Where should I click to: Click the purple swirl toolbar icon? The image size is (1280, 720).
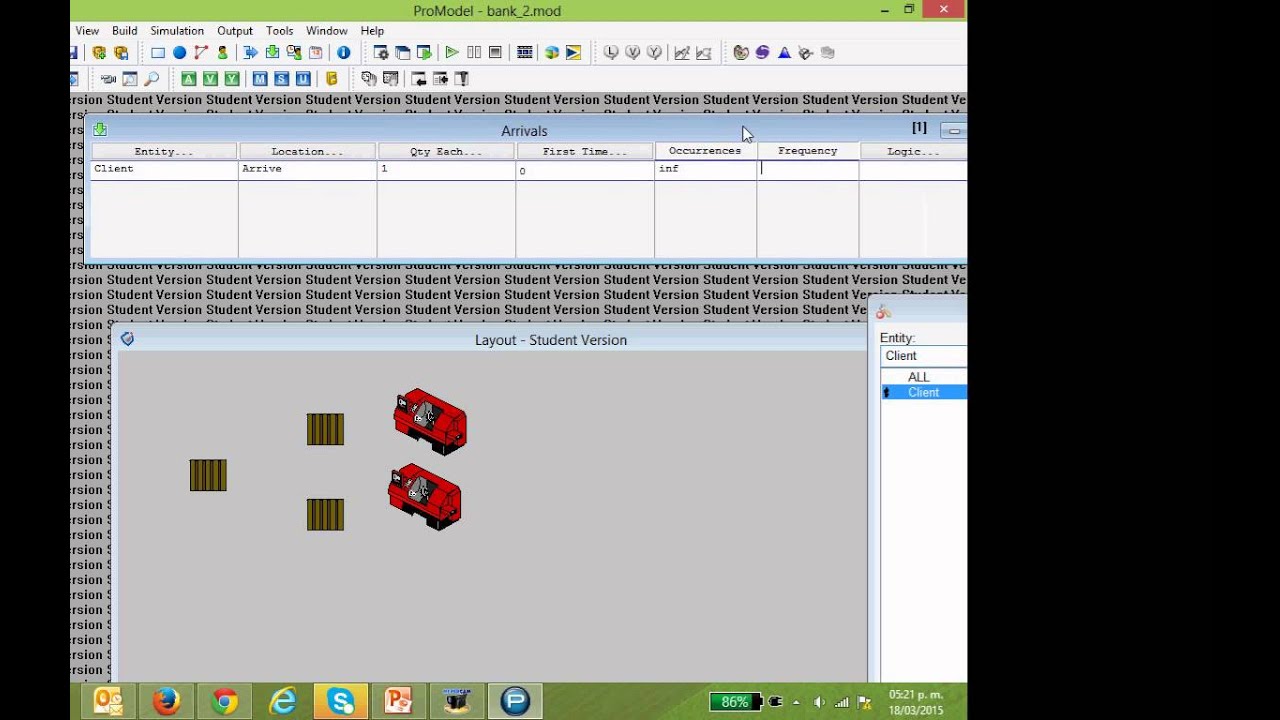[x=762, y=53]
